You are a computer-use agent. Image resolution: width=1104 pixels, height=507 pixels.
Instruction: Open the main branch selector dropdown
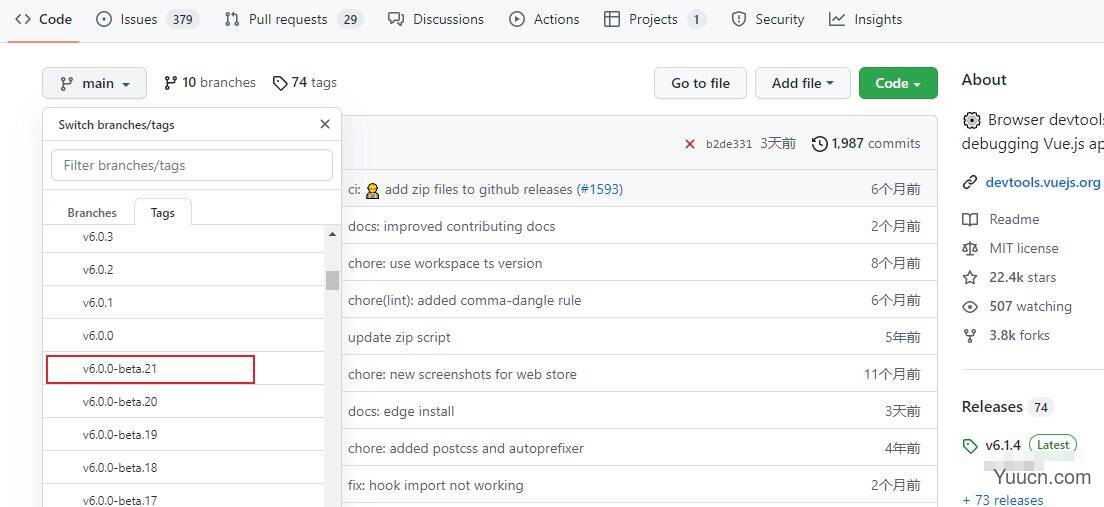pos(94,83)
